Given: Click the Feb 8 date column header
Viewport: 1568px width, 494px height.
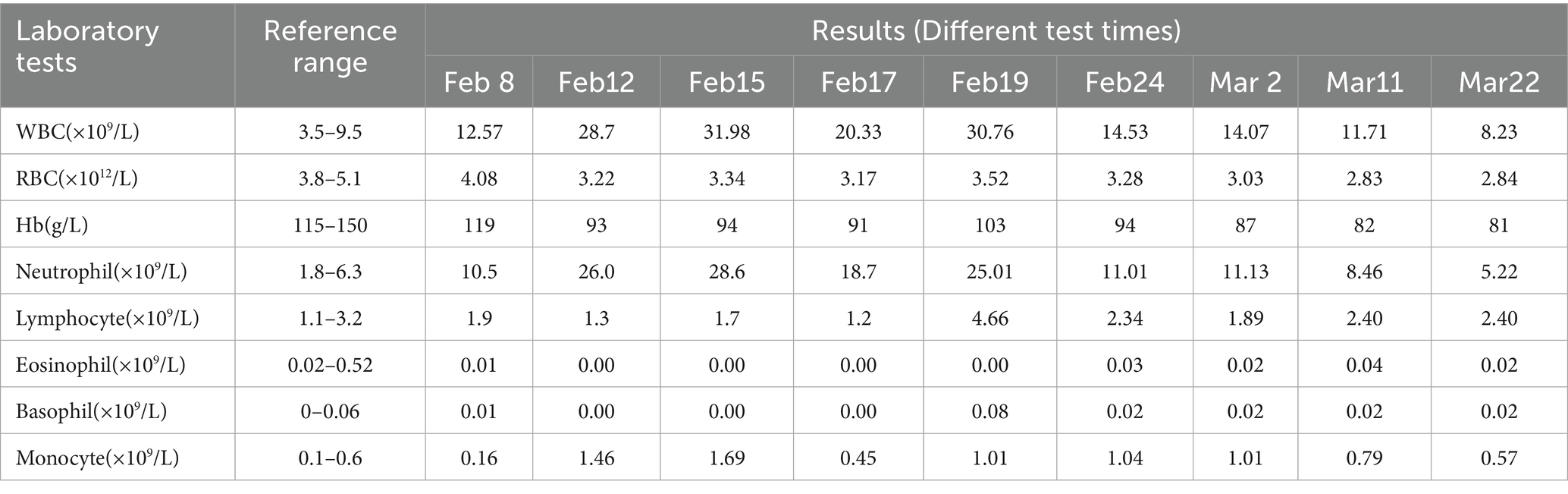Looking at the screenshot, I should point(478,82).
